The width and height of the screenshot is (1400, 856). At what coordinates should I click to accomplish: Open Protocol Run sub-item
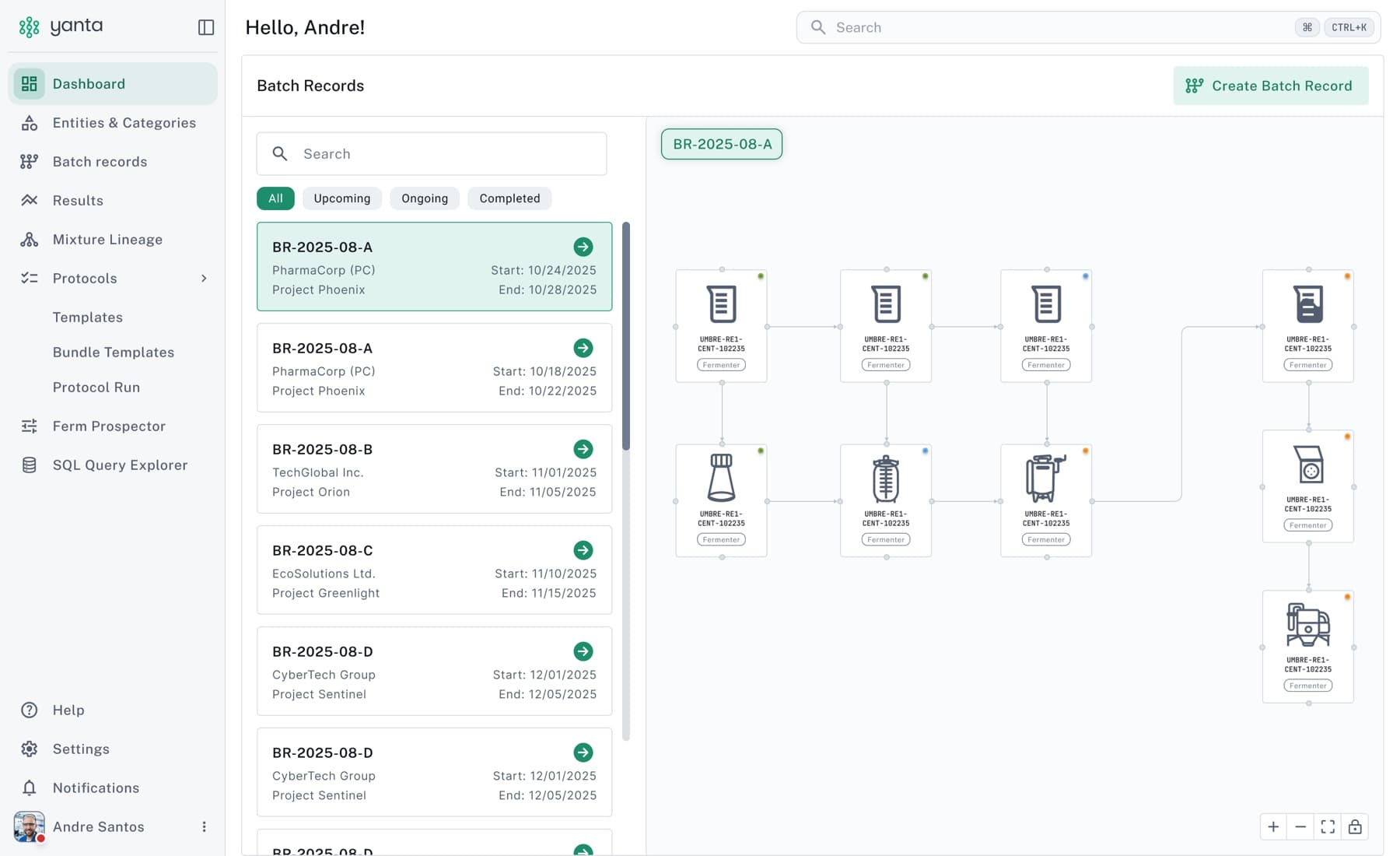96,388
